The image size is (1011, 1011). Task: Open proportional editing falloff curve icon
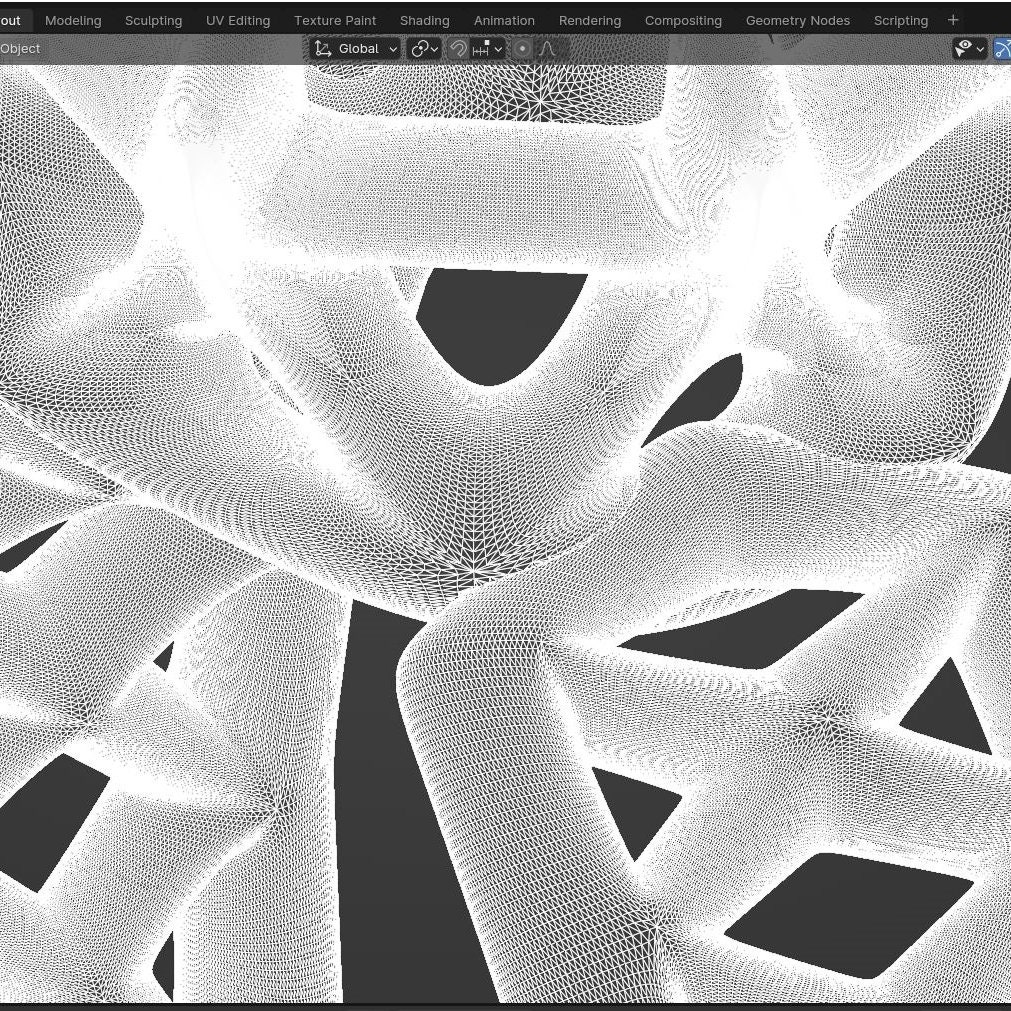click(547, 49)
